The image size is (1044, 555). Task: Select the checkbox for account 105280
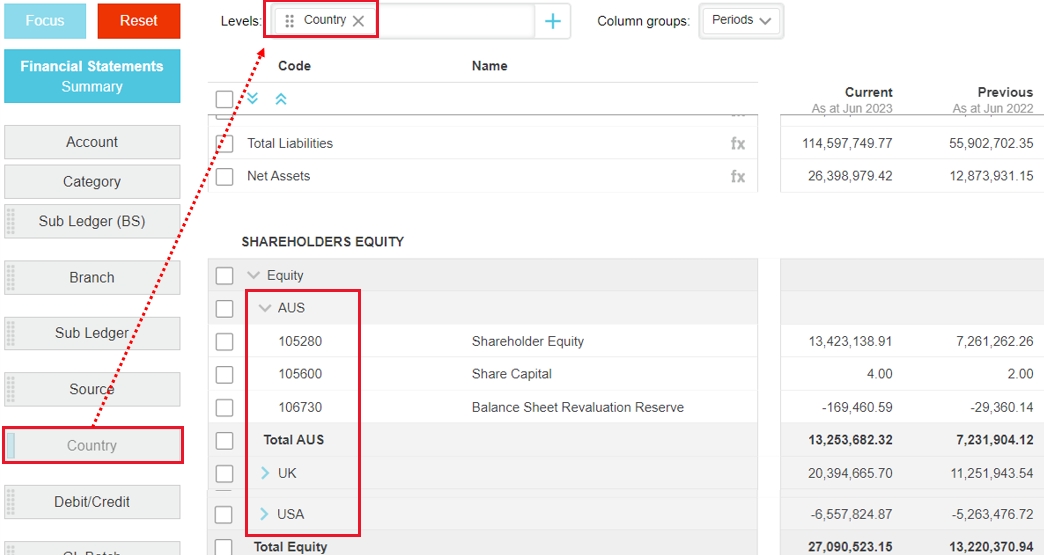pyautogui.click(x=225, y=342)
